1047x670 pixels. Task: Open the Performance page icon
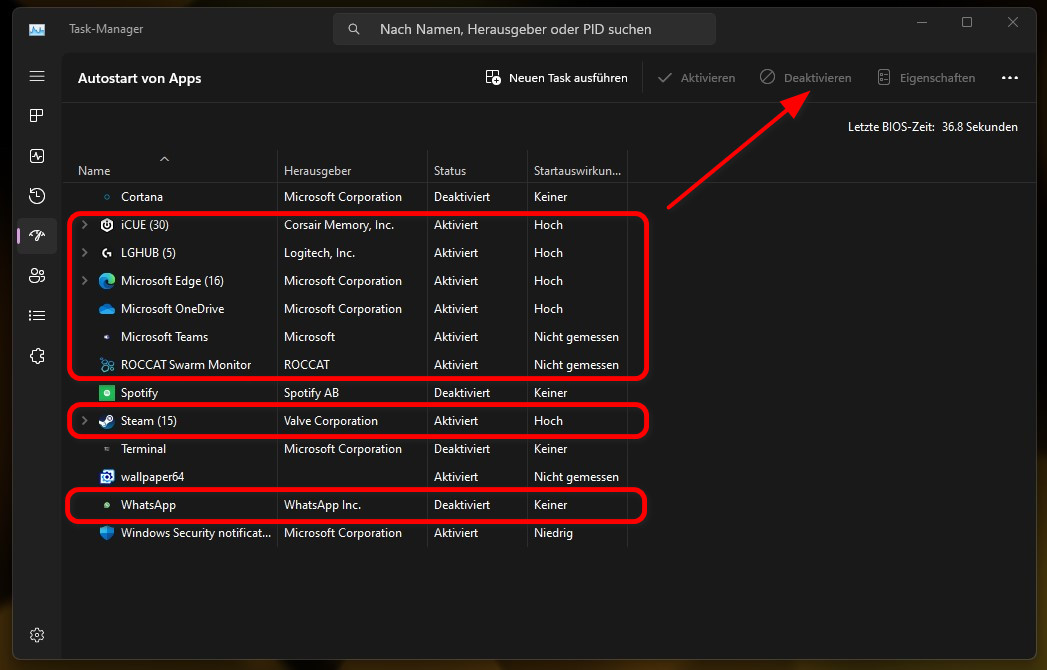pos(37,156)
